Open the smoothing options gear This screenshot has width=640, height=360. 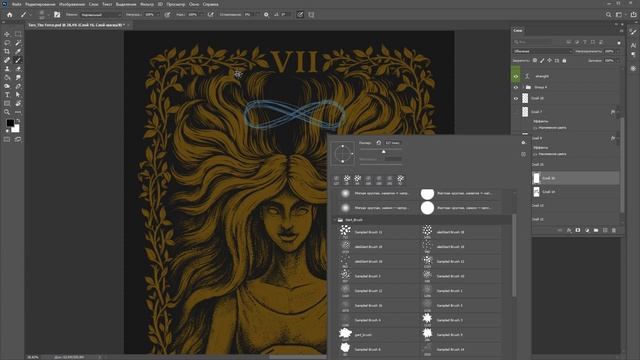tap(266, 15)
